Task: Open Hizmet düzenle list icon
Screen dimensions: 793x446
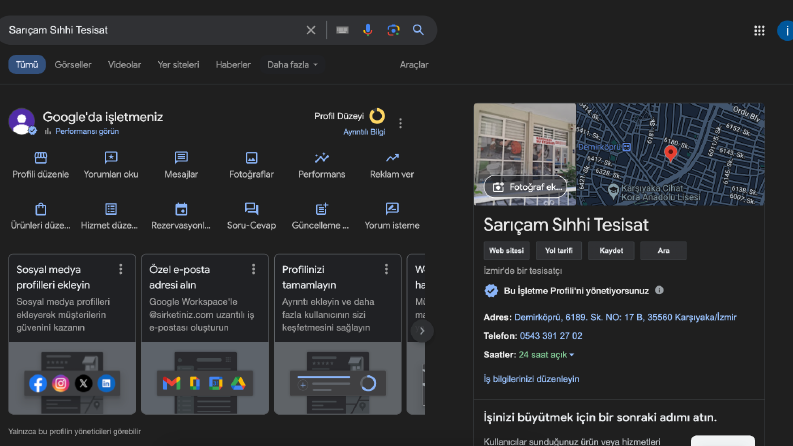Action: [x=111, y=209]
